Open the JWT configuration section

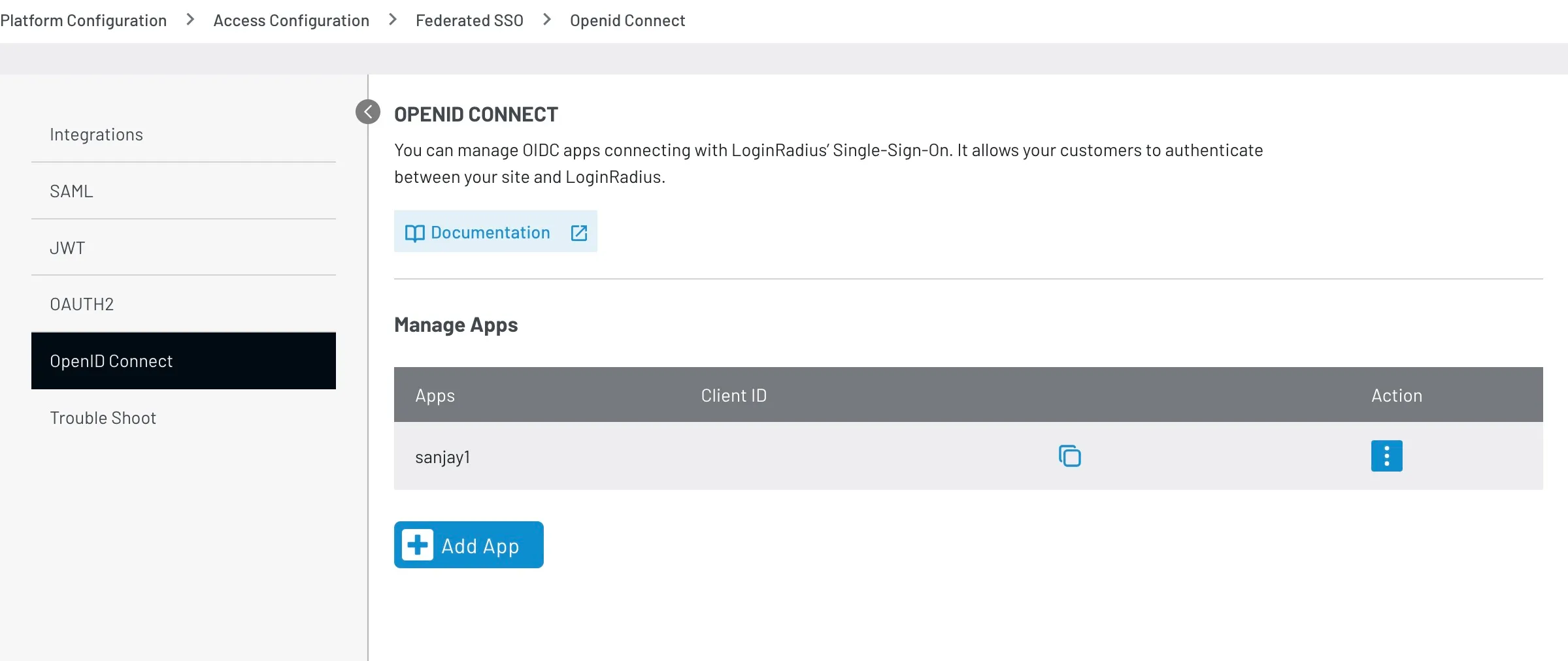click(67, 248)
